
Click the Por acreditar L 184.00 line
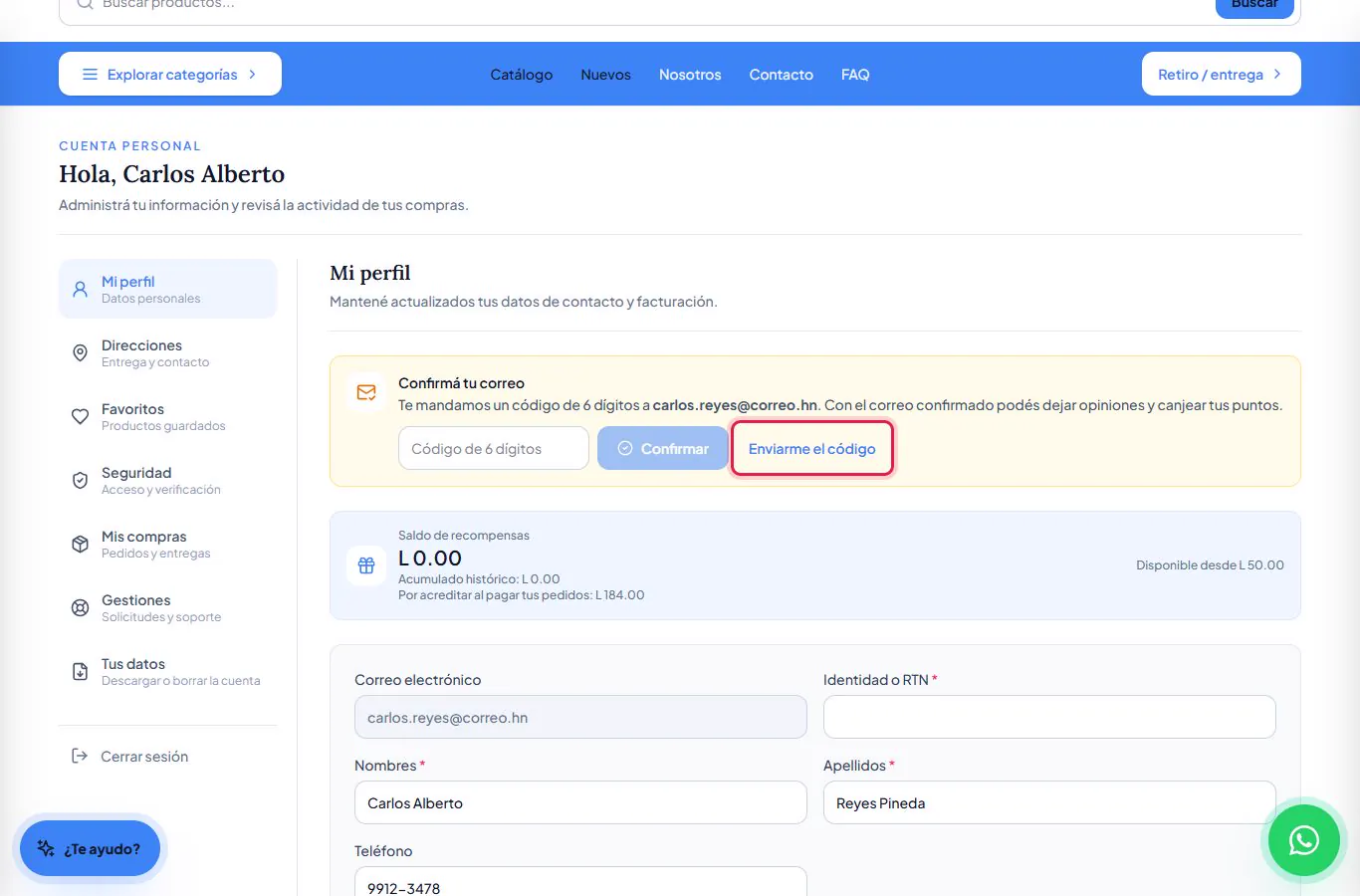522,595
